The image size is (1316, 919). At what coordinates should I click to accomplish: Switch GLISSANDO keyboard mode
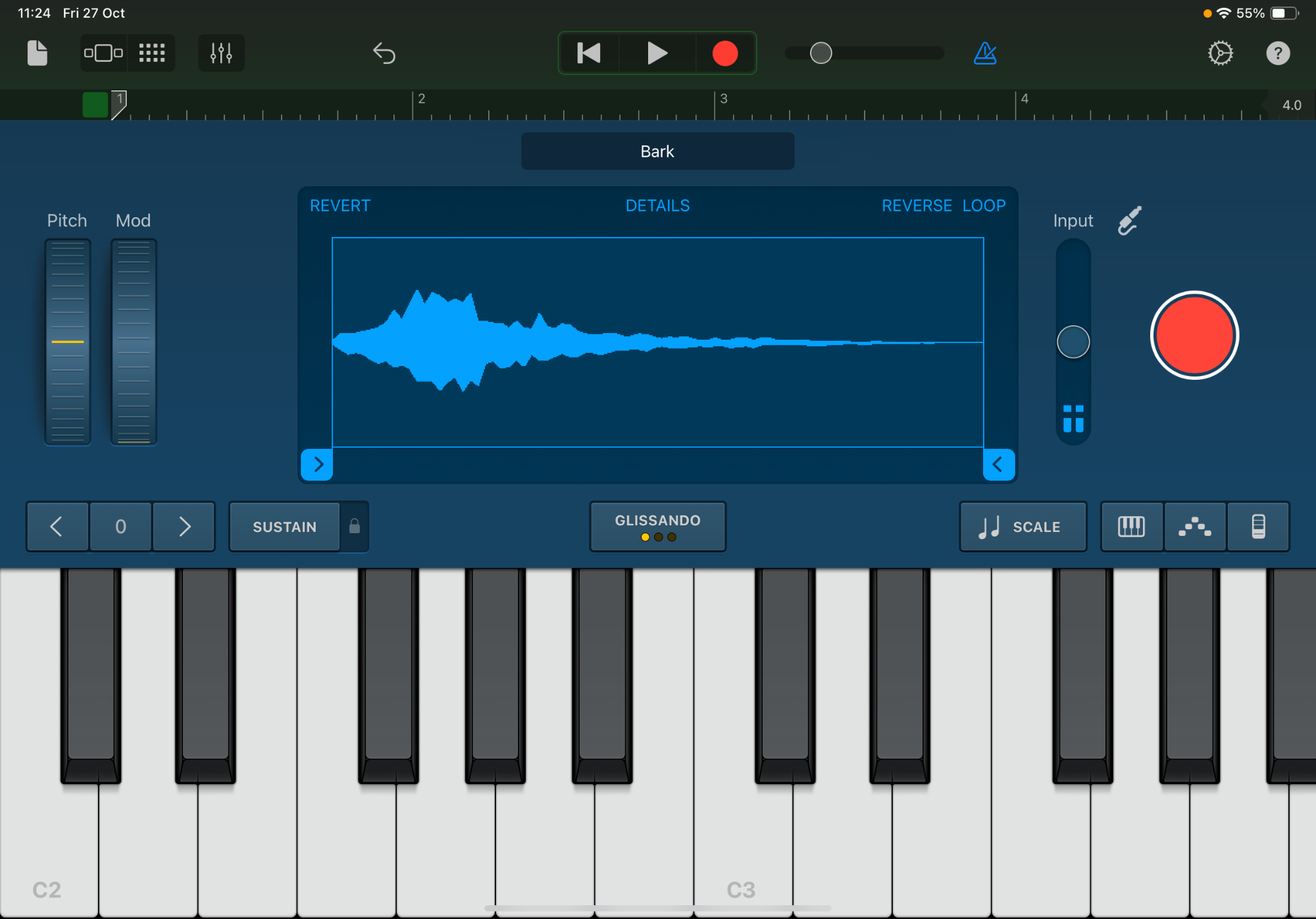pos(657,527)
